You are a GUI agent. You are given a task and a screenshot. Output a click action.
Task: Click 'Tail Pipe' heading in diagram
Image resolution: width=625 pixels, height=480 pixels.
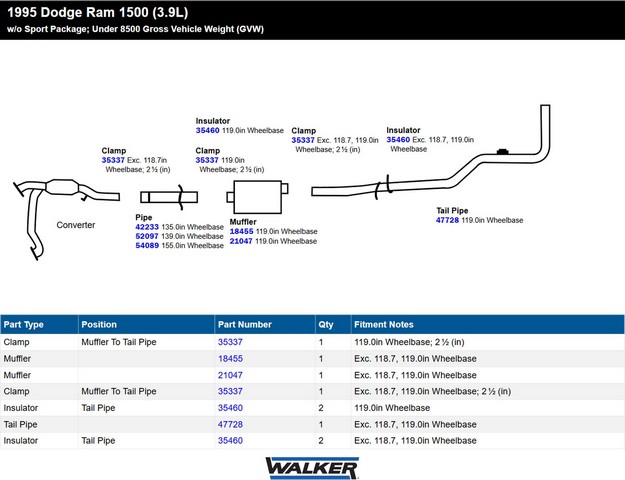(x=452, y=210)
